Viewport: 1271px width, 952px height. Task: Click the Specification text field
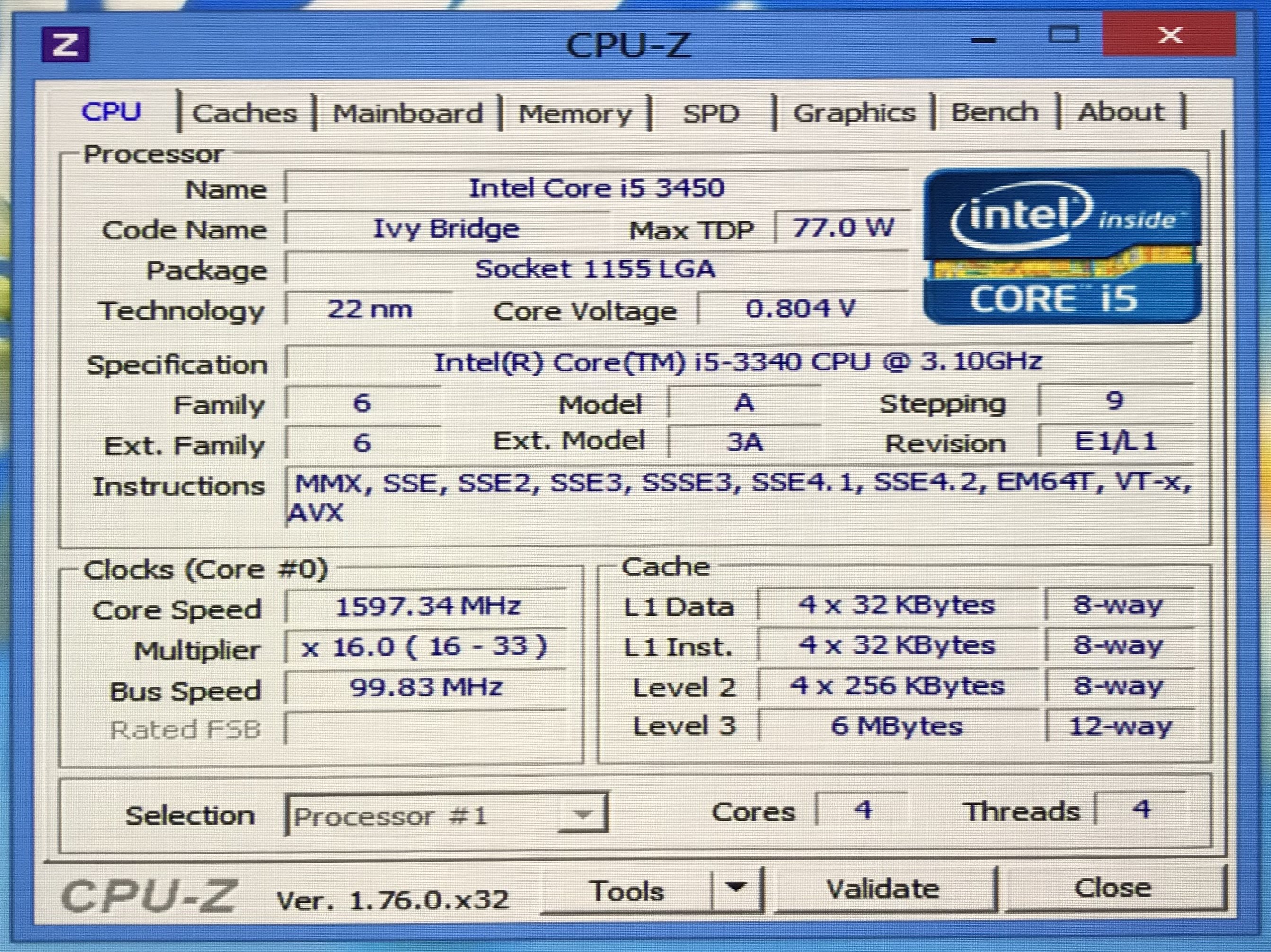tap(738, 362)
